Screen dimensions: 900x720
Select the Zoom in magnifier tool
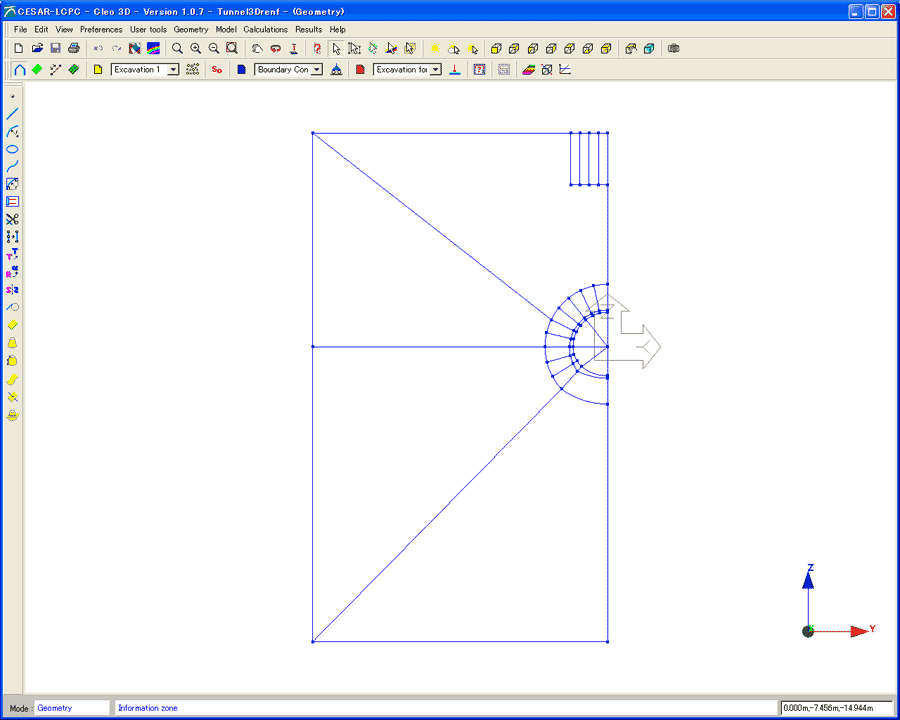click(196, 48)
